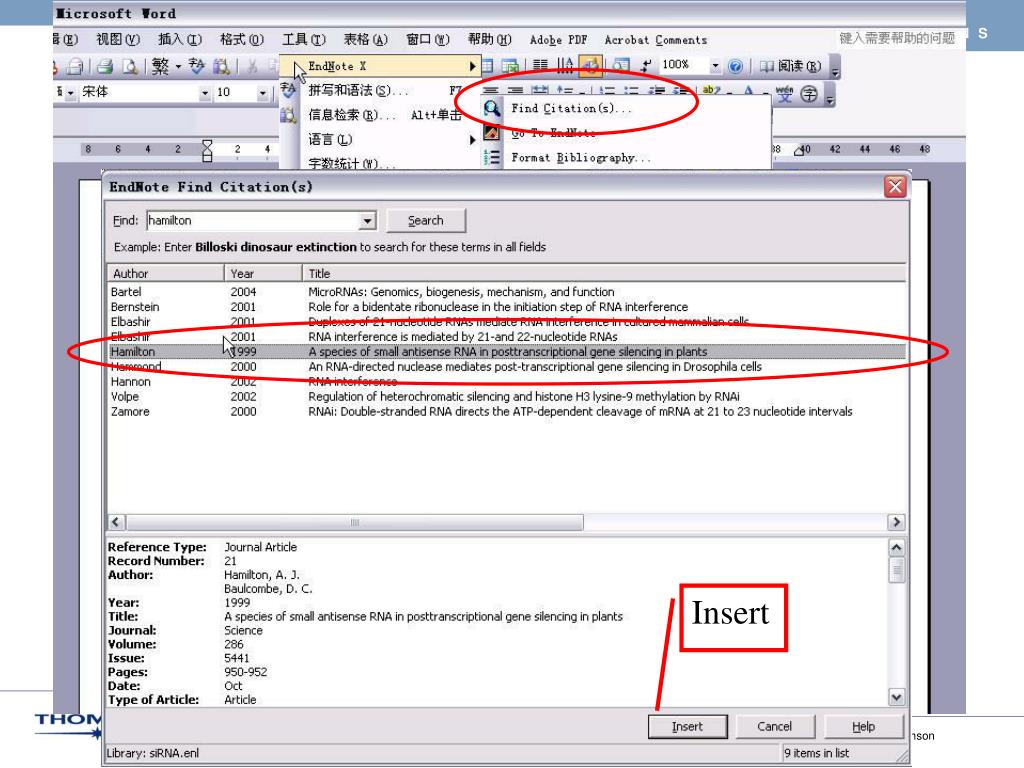Click the Columns toolbar icon
This screenshot has width=1024, height=768.
pos(540,65)
